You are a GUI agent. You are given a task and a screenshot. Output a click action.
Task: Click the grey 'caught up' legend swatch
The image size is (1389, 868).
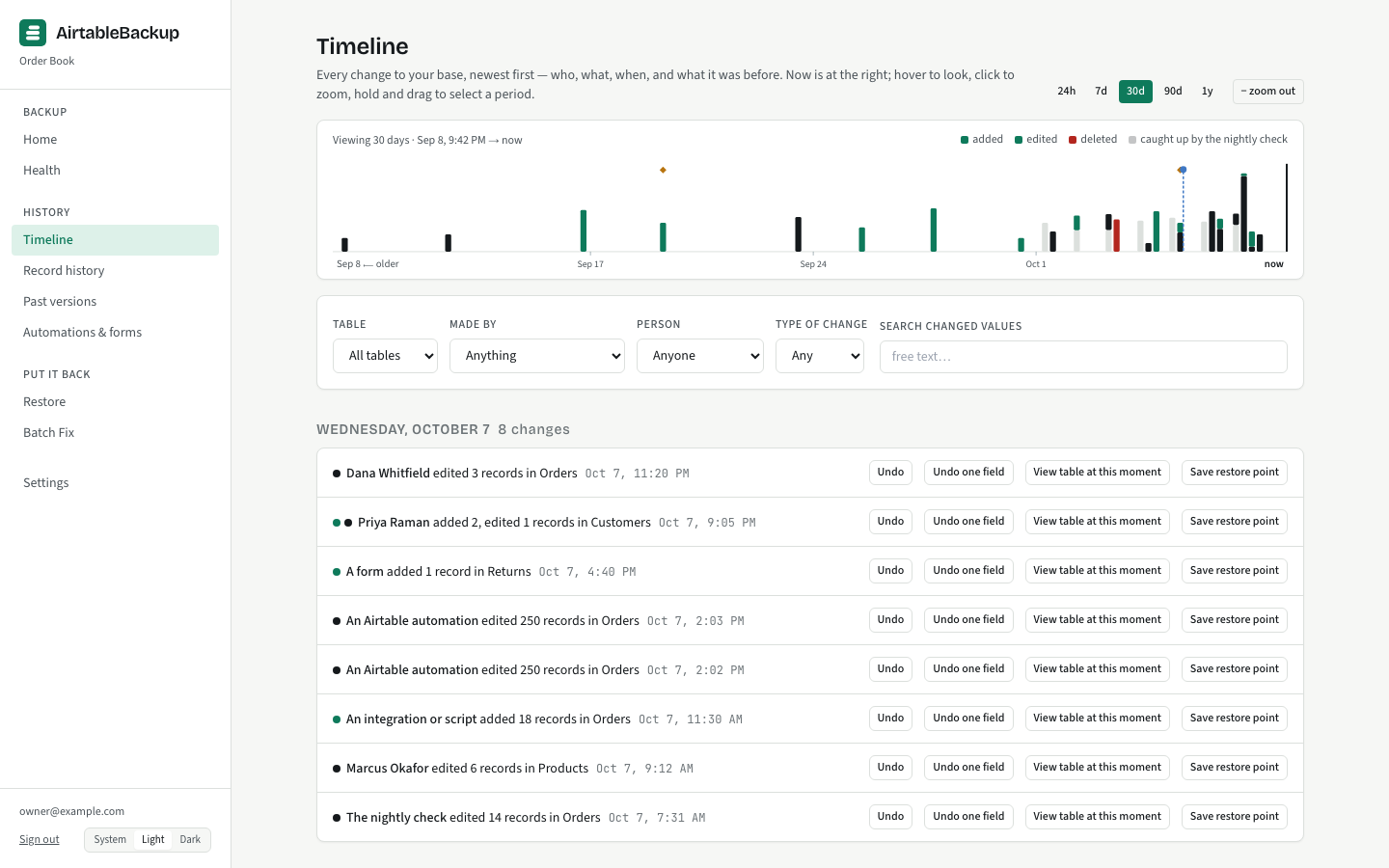pos(1132,140)
